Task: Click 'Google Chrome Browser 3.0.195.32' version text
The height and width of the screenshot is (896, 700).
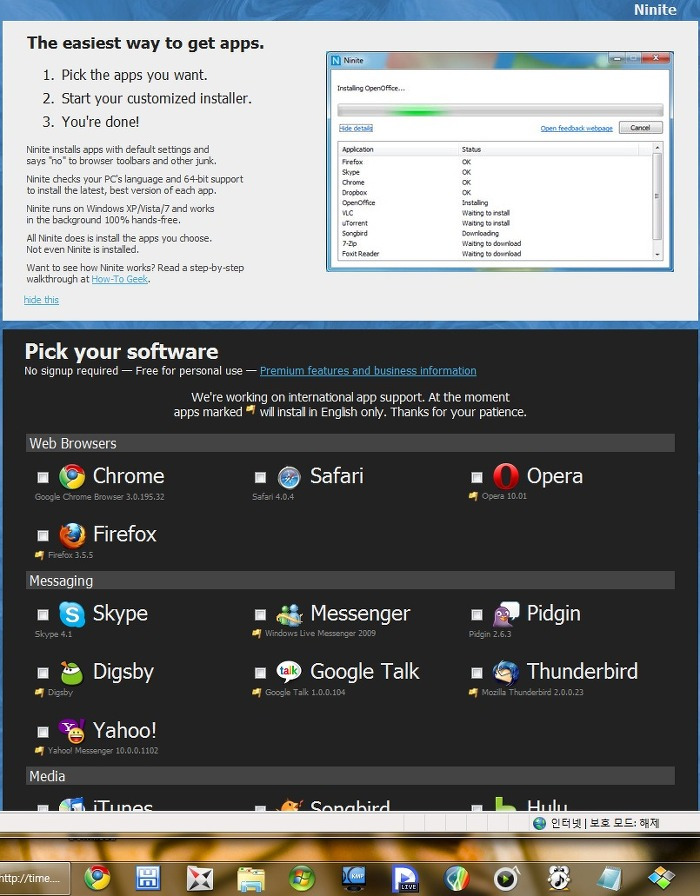Action: 99,497
